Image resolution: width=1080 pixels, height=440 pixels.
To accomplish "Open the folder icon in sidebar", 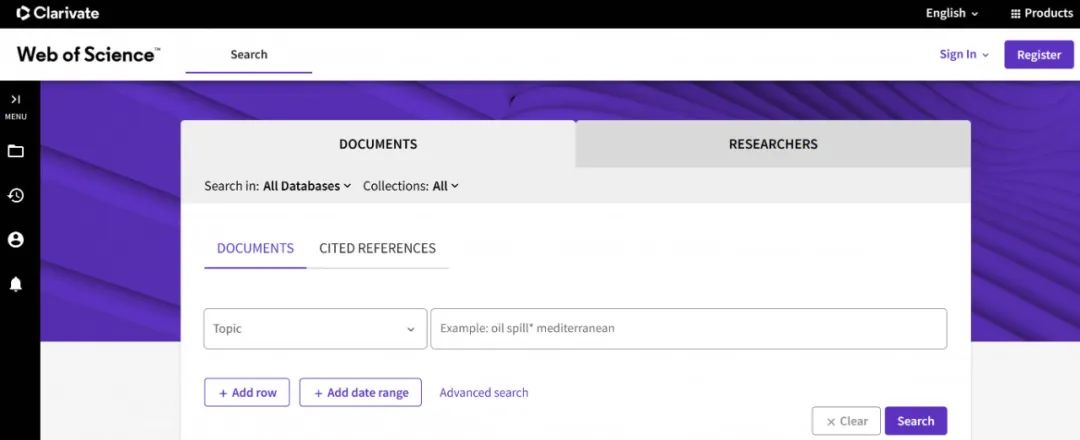I will tap(16, 152).
